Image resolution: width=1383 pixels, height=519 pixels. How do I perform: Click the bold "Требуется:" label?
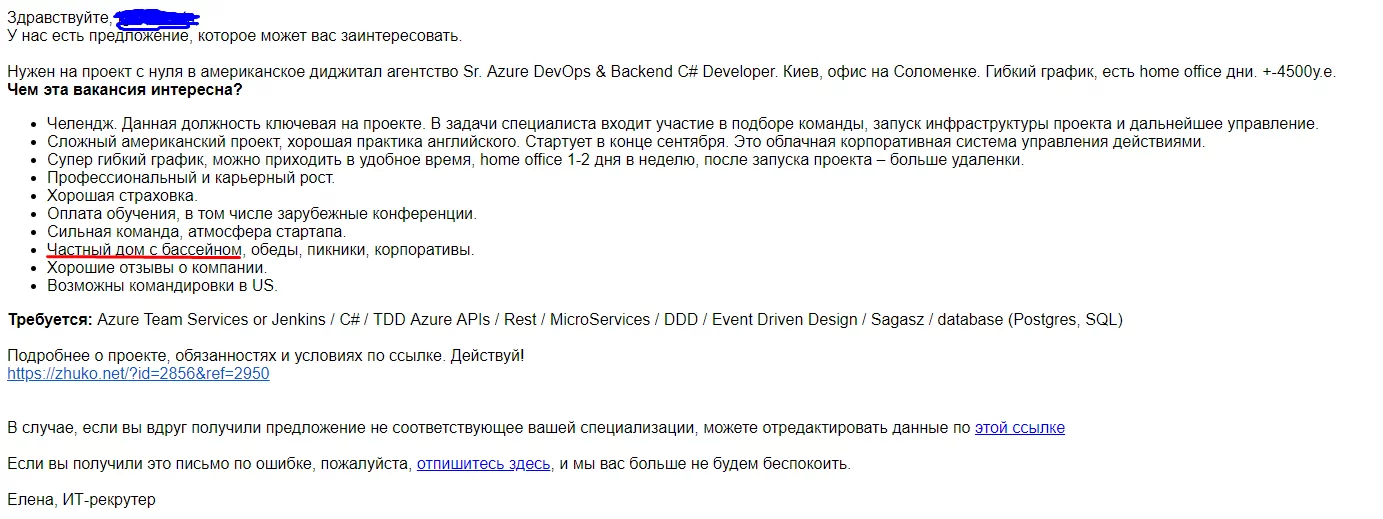(50, 320)
